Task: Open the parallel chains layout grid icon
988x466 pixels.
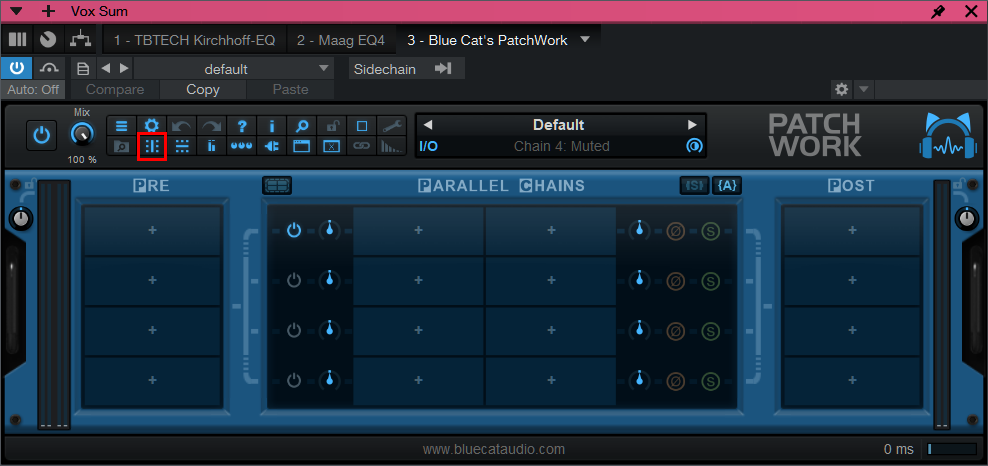Action: (277, 185)
